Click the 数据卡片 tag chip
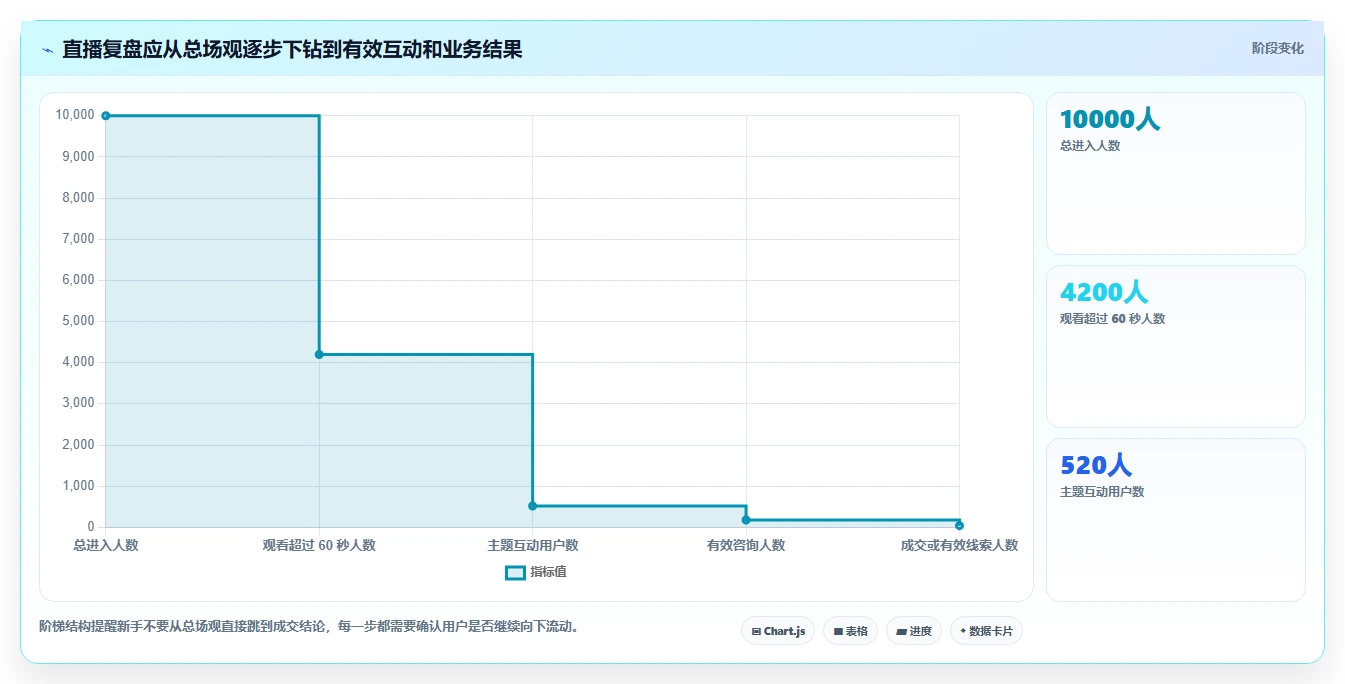The height and width of the screenshot is (684, 1345). [x=986, y=631]
